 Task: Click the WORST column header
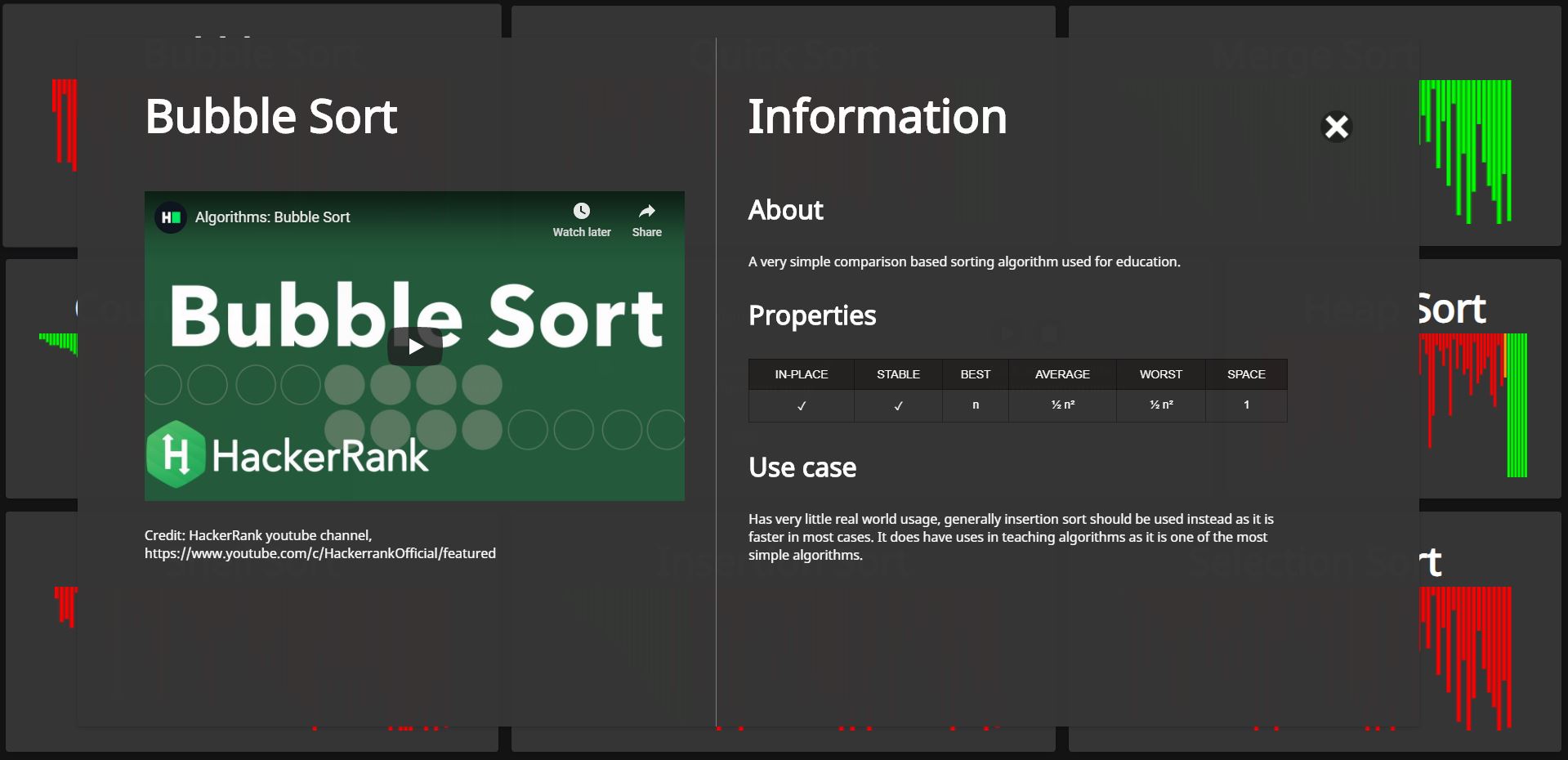1161,374
